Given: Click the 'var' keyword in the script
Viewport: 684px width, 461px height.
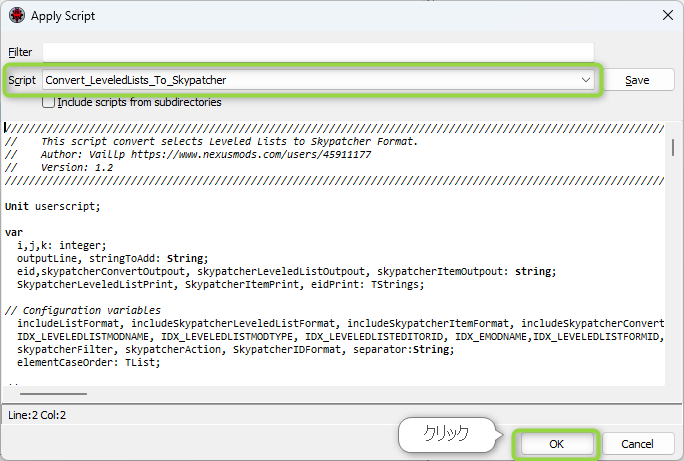Looking at the screenshot, I should tap(13, 232).
